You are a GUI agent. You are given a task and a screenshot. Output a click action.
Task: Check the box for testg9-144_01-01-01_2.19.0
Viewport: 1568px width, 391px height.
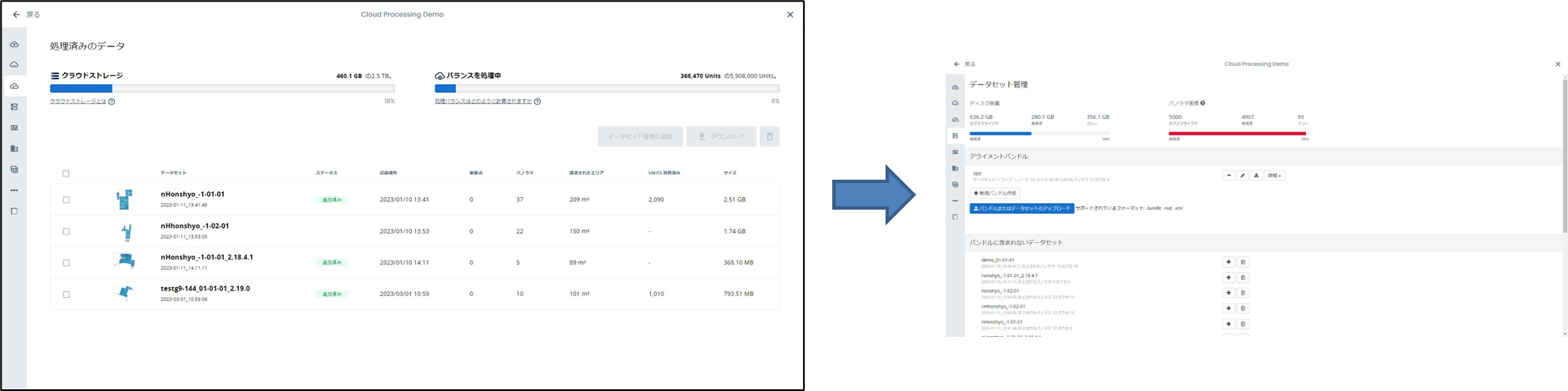pyautogui.click(x=67, y=294)
